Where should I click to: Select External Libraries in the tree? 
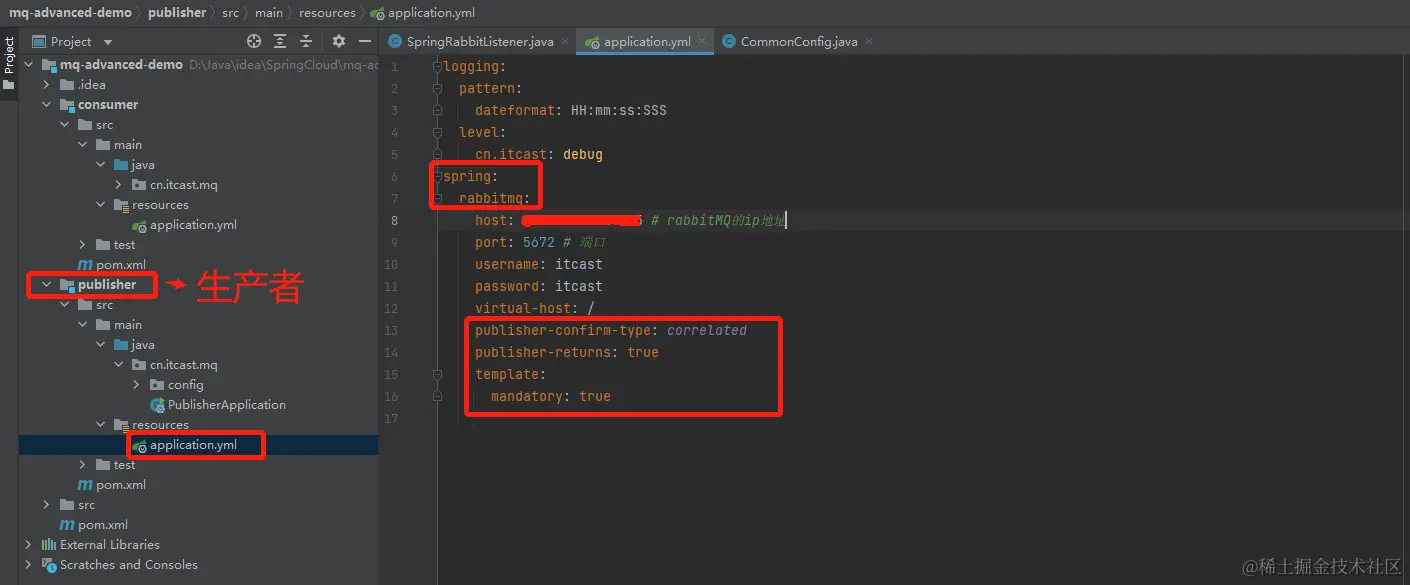pyautogui.click(x=109, y=544)
